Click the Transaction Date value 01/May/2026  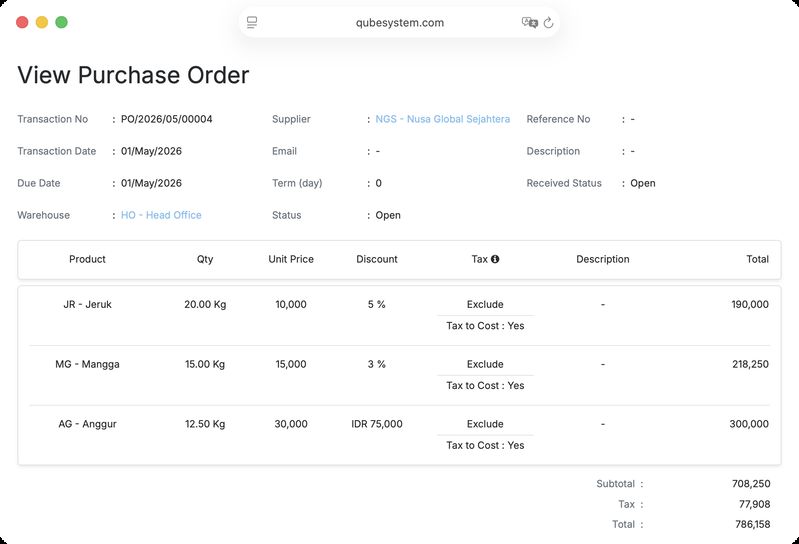pyautogui.click(x=151, y=151)
